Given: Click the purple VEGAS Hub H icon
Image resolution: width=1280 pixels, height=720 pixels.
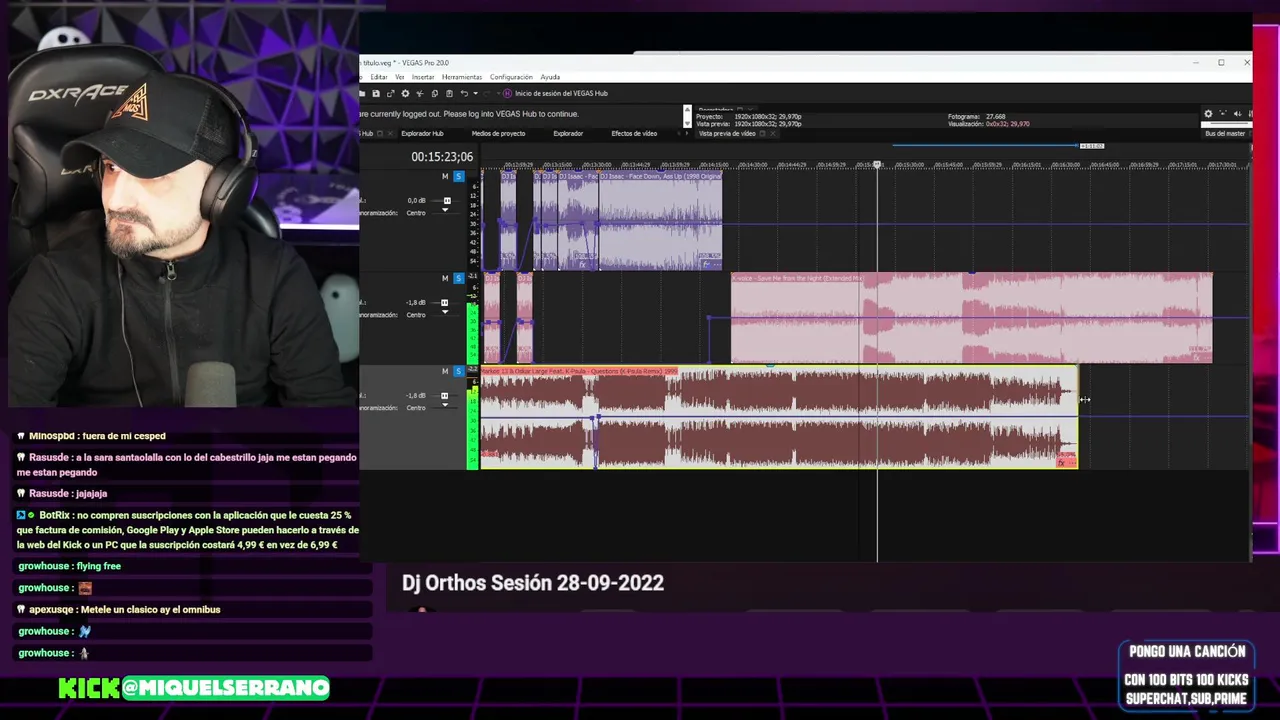Looking at the screenshot, I should pos(507,93).
